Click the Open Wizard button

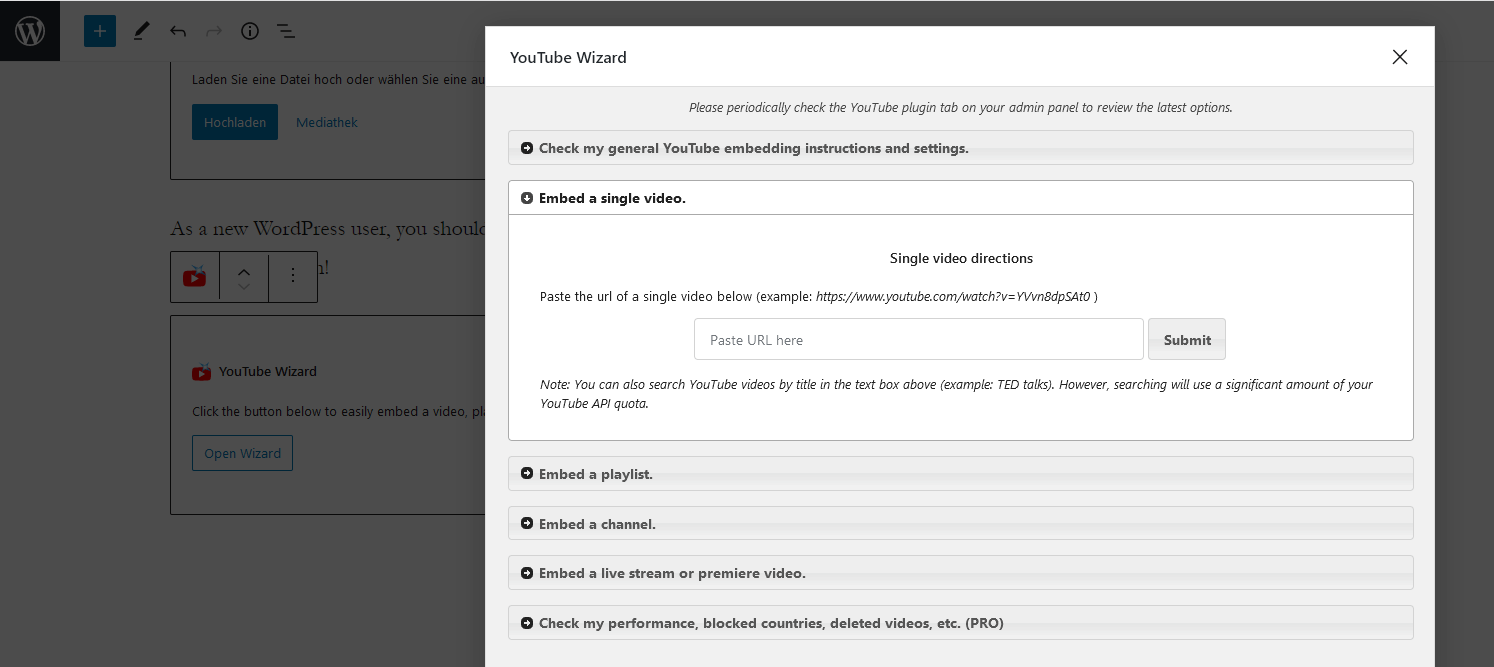pyautogui.click(x=243, y=453)
